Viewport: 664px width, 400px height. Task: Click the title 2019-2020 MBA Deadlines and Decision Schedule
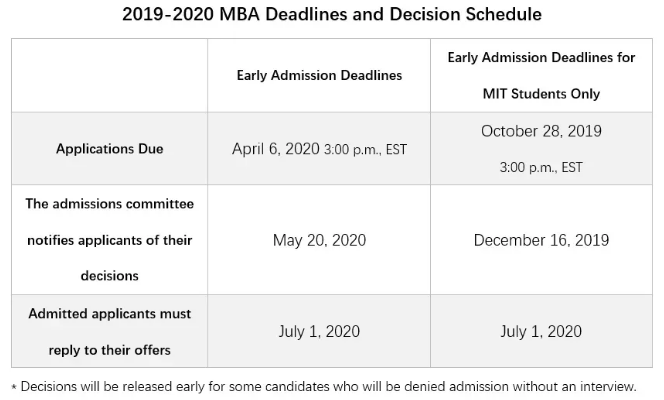tap(332, 14)
